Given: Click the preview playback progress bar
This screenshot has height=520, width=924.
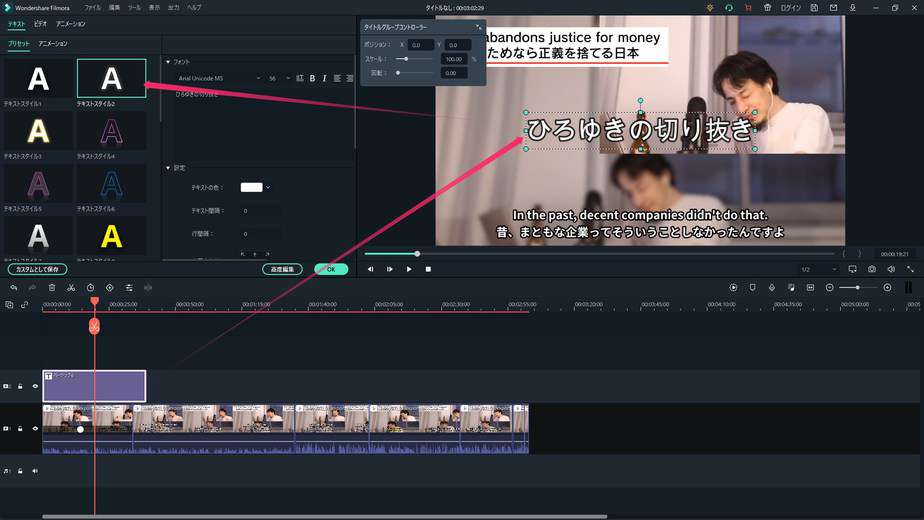Looking at the screenshot, I should (599, 254).
